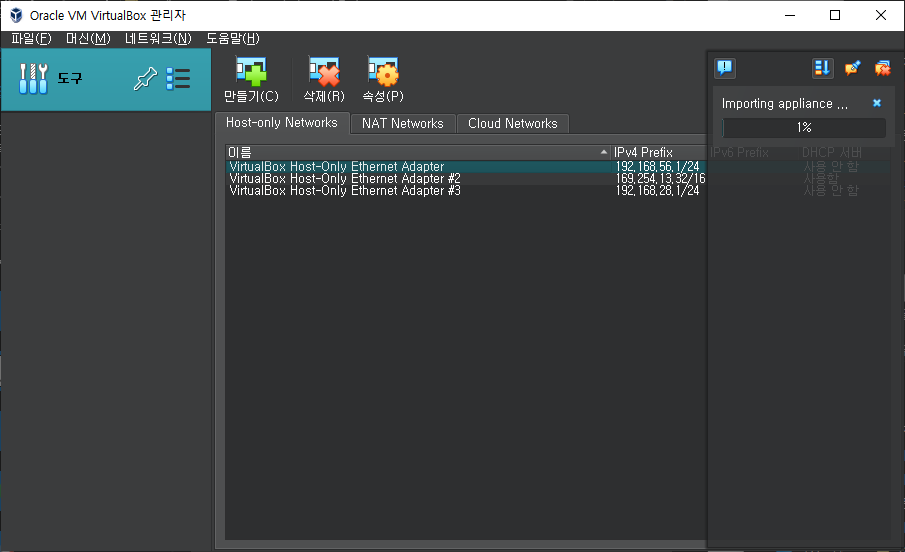The height and width of the screenshot is (552, 905).
Task: Sort by the 이름 column header
Action: (417, 152)
